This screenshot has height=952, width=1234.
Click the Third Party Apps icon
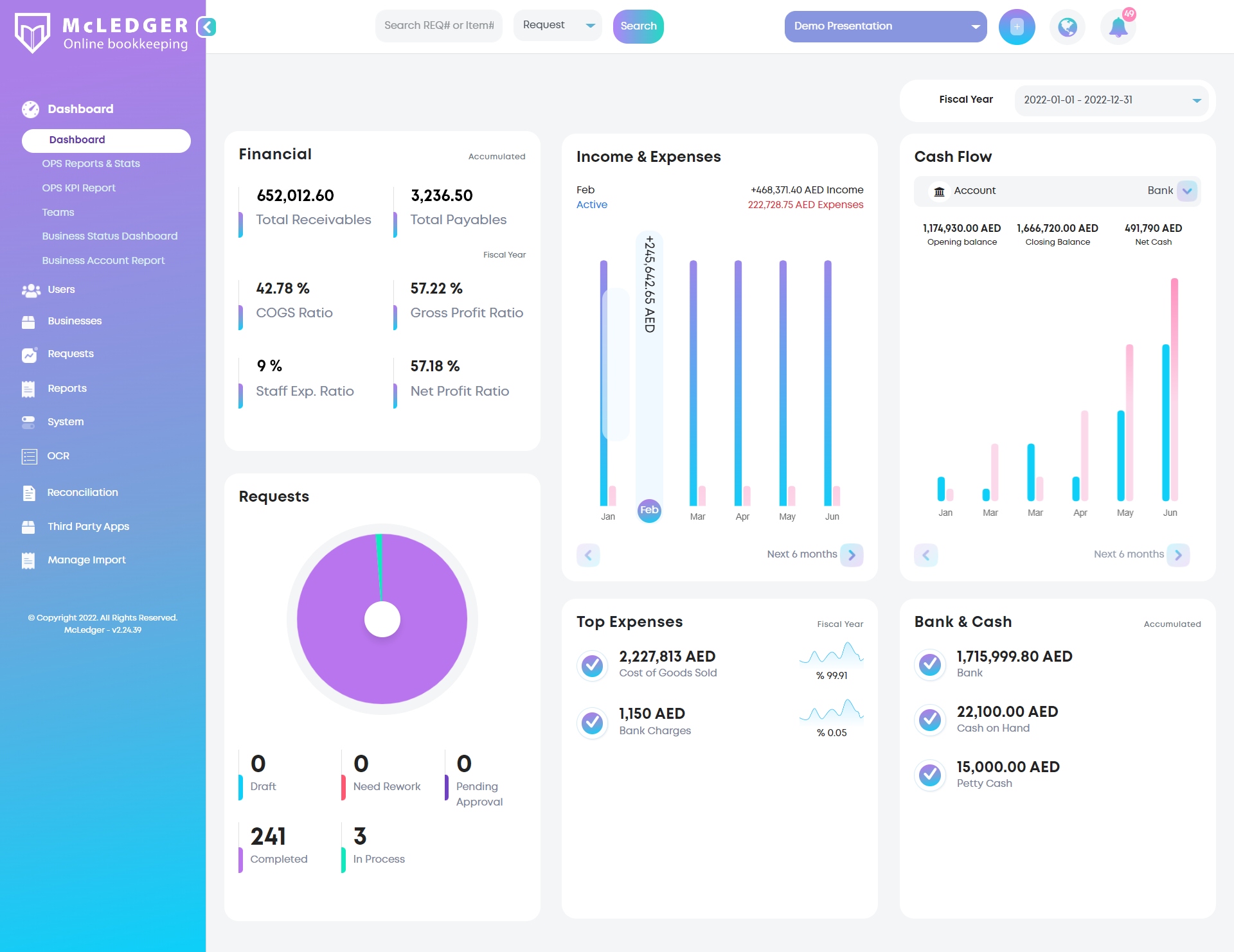coord(28,527)
